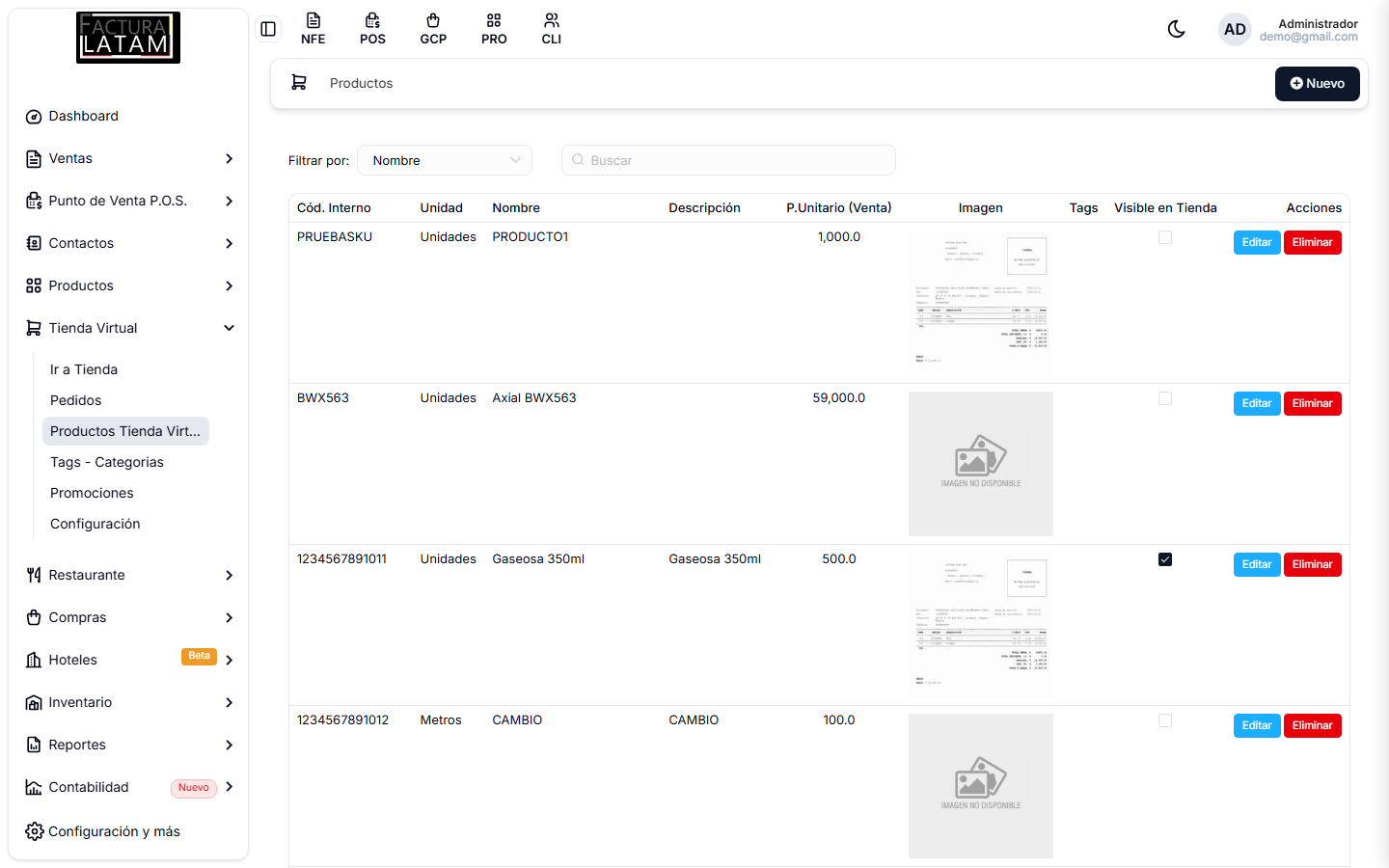
Task: Click Eliminar for product BWX563
Action: [1312, 403]
